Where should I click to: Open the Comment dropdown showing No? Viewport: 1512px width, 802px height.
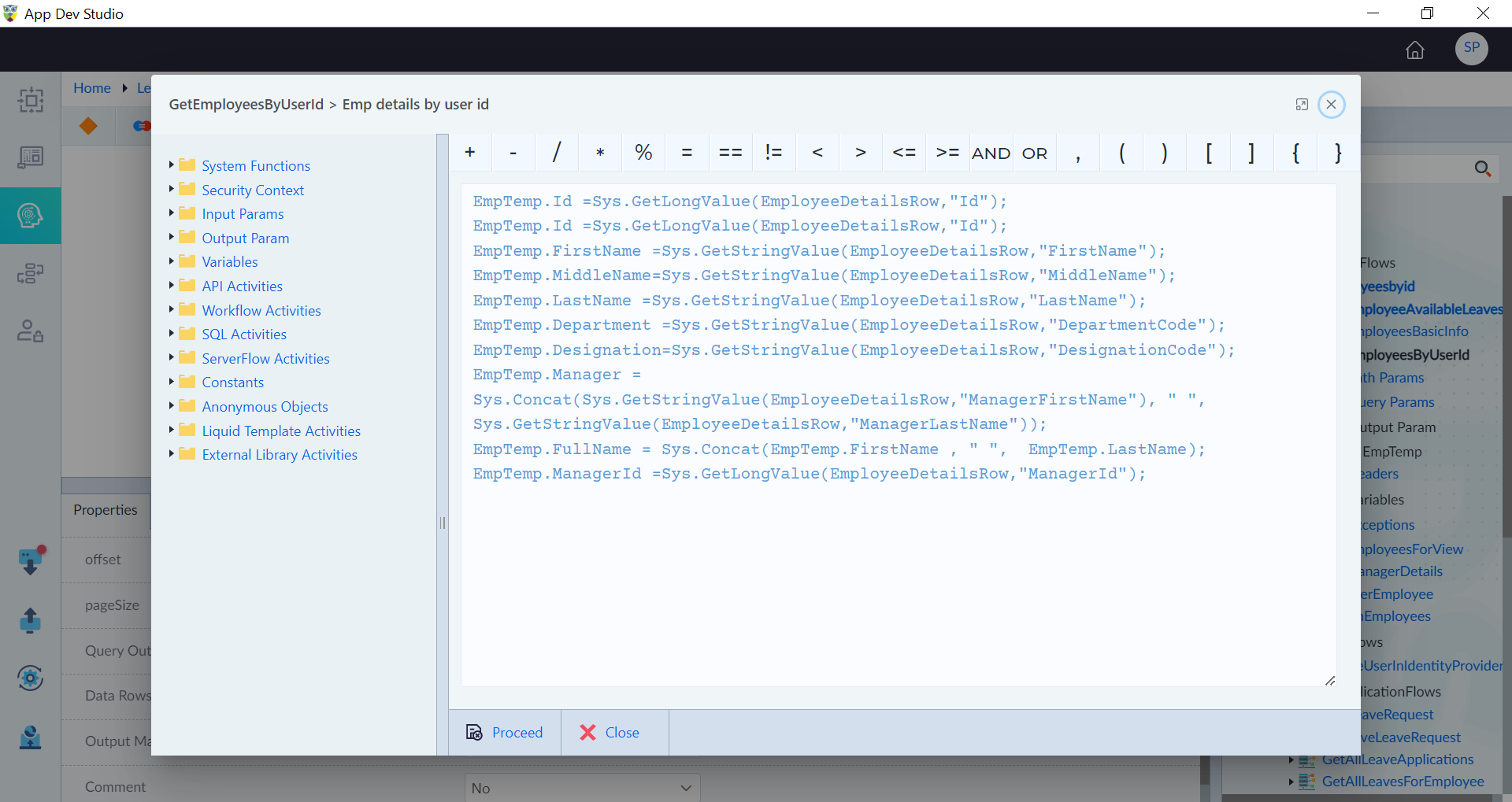tap(582, 788)
